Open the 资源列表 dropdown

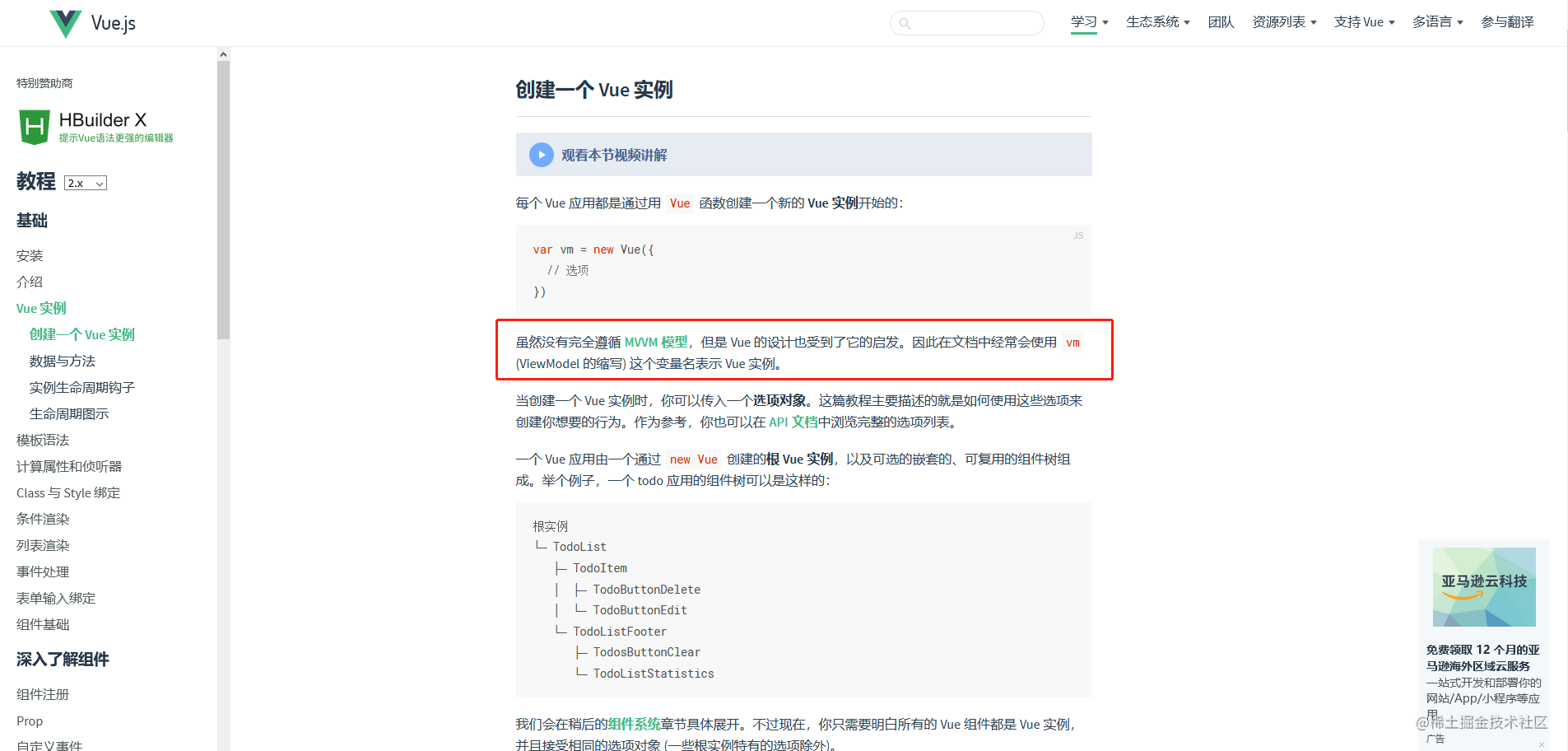coord(1284,22)
